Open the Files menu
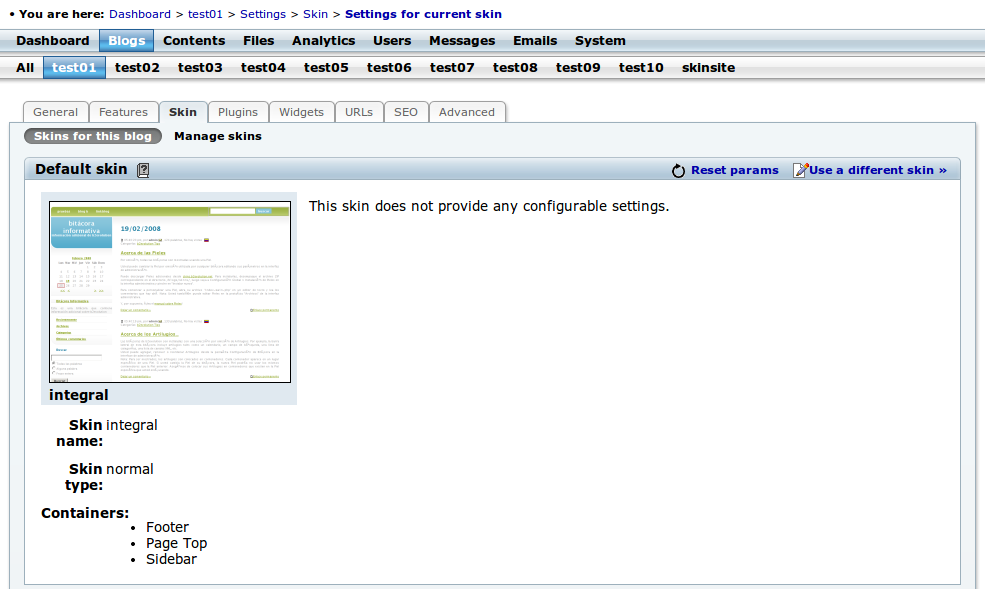Viewport: 985px width, 589px height. pyautogui.click(x=259, y=41)
